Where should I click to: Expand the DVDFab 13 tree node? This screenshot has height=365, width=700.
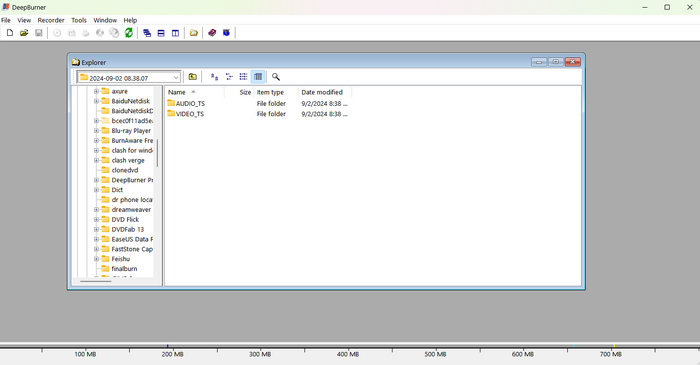(x=96, y=229)
